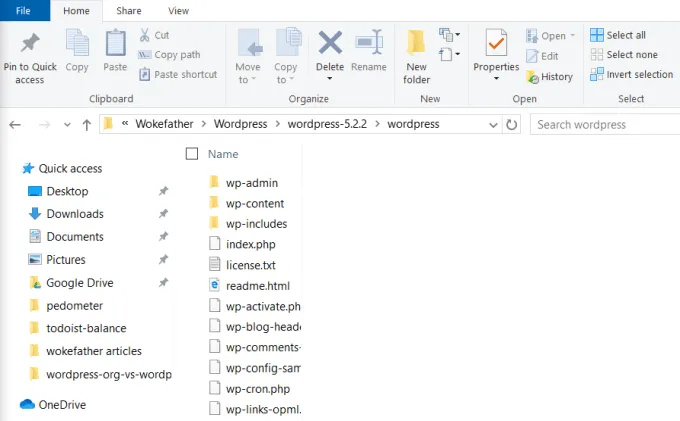Expand the Quick access tree node
This screenshot has height=421, width=680.
10,169
